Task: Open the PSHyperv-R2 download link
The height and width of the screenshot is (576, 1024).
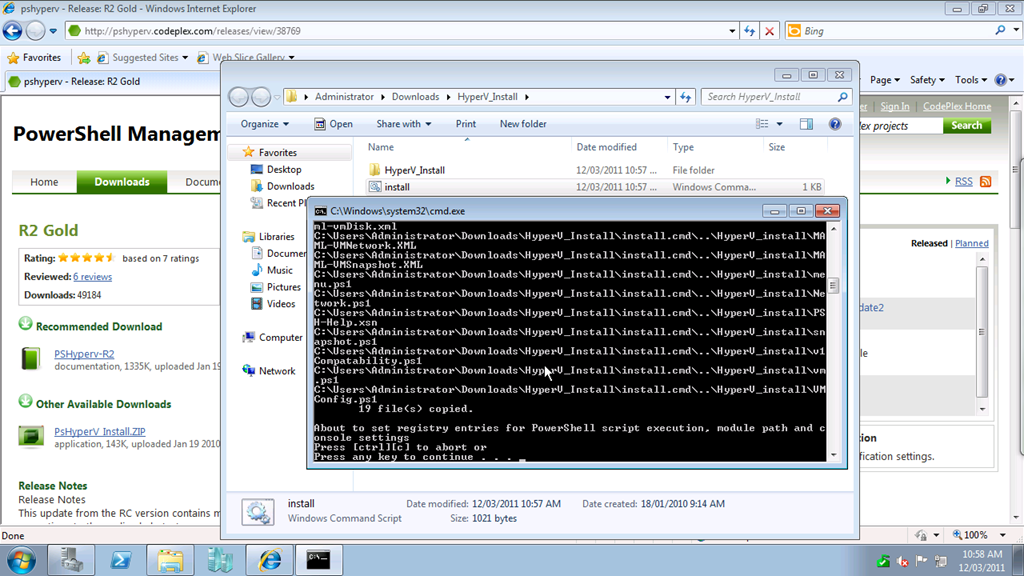Action: 84,354
